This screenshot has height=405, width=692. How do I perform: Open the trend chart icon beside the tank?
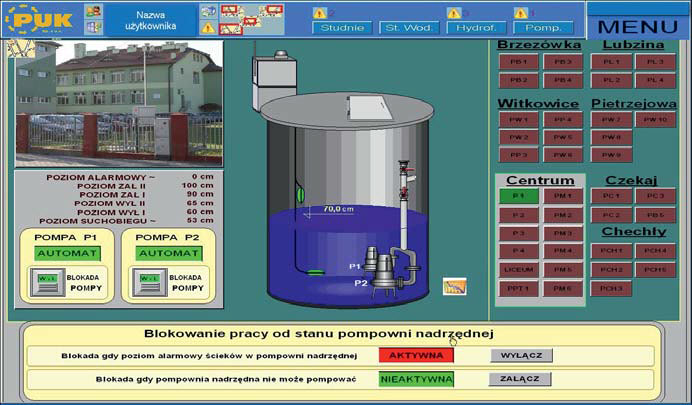[454, 287]
